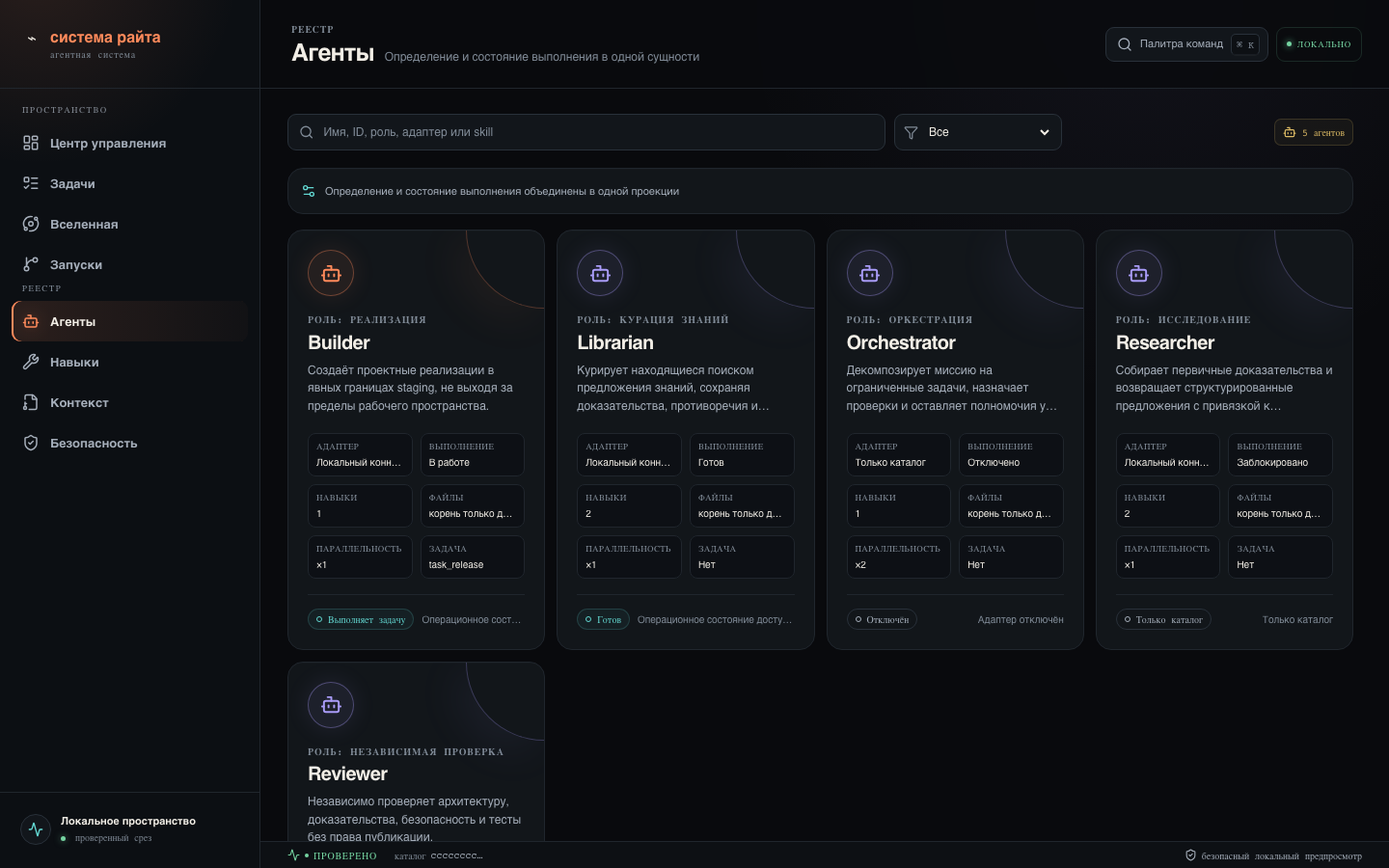Click the Задачи checklist icon

pyautogui.click(x=31, y=183)
